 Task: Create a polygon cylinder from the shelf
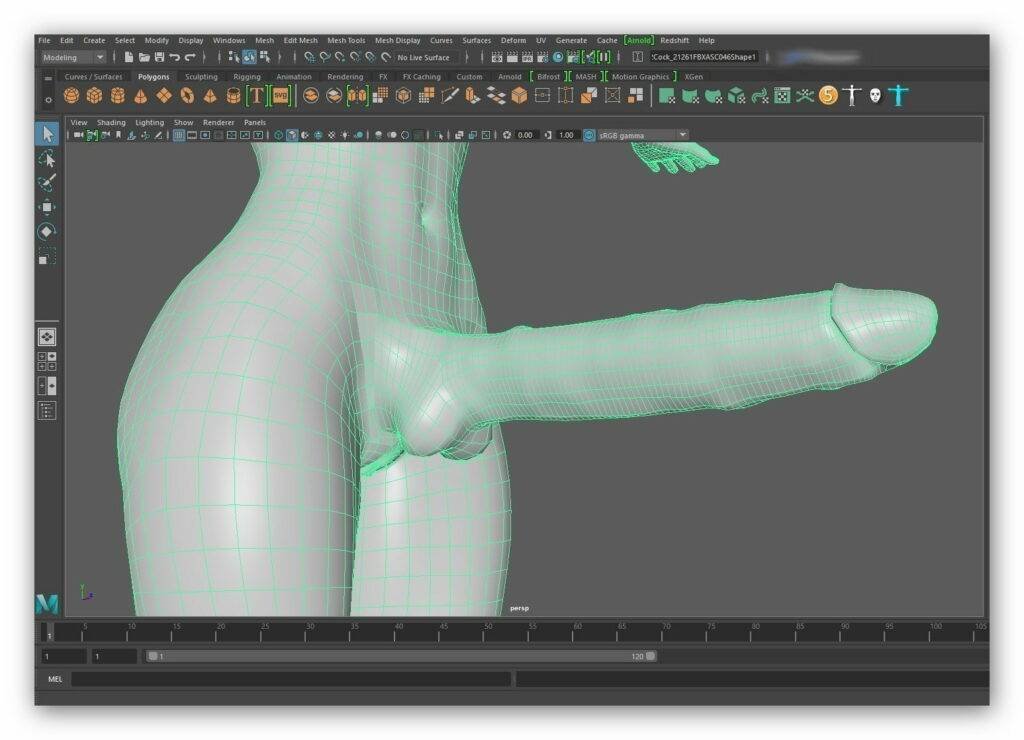coord(116,95)
